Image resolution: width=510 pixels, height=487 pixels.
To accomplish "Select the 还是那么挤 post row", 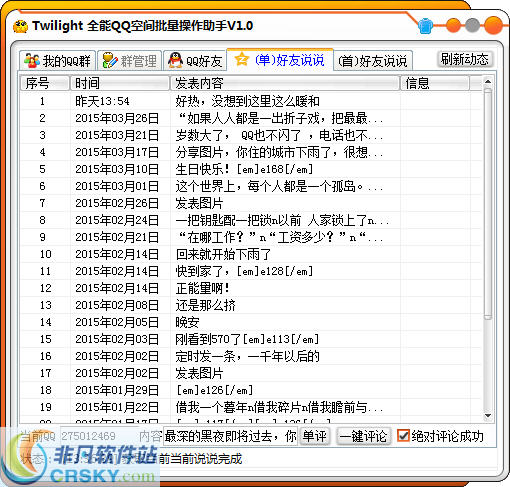I will click(x=251, y=305).
